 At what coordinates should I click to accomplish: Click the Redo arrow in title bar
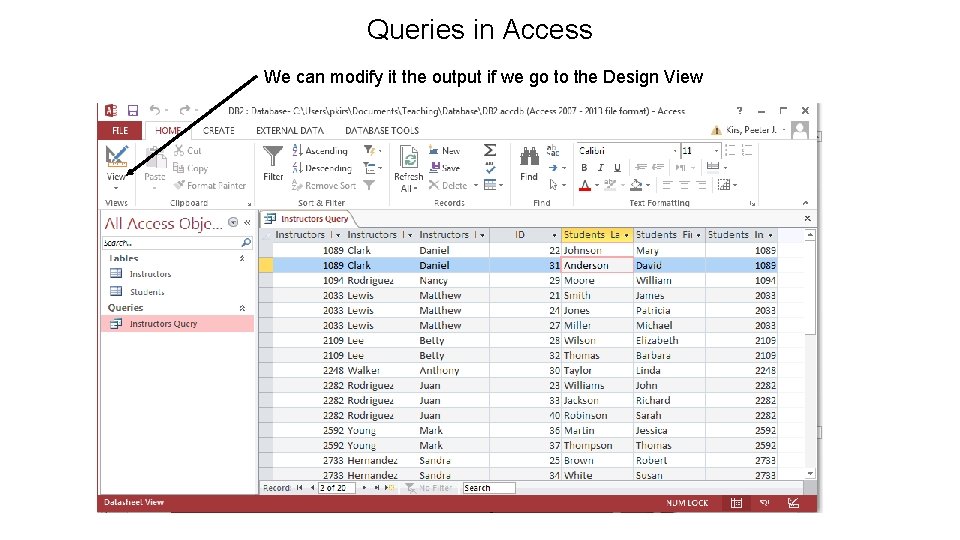click(x=184, y=110)
